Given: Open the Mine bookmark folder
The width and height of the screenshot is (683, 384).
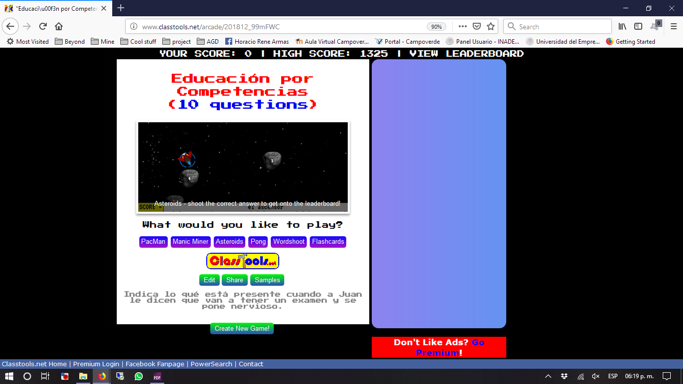Looking at the screenshot, I should 102,41.
